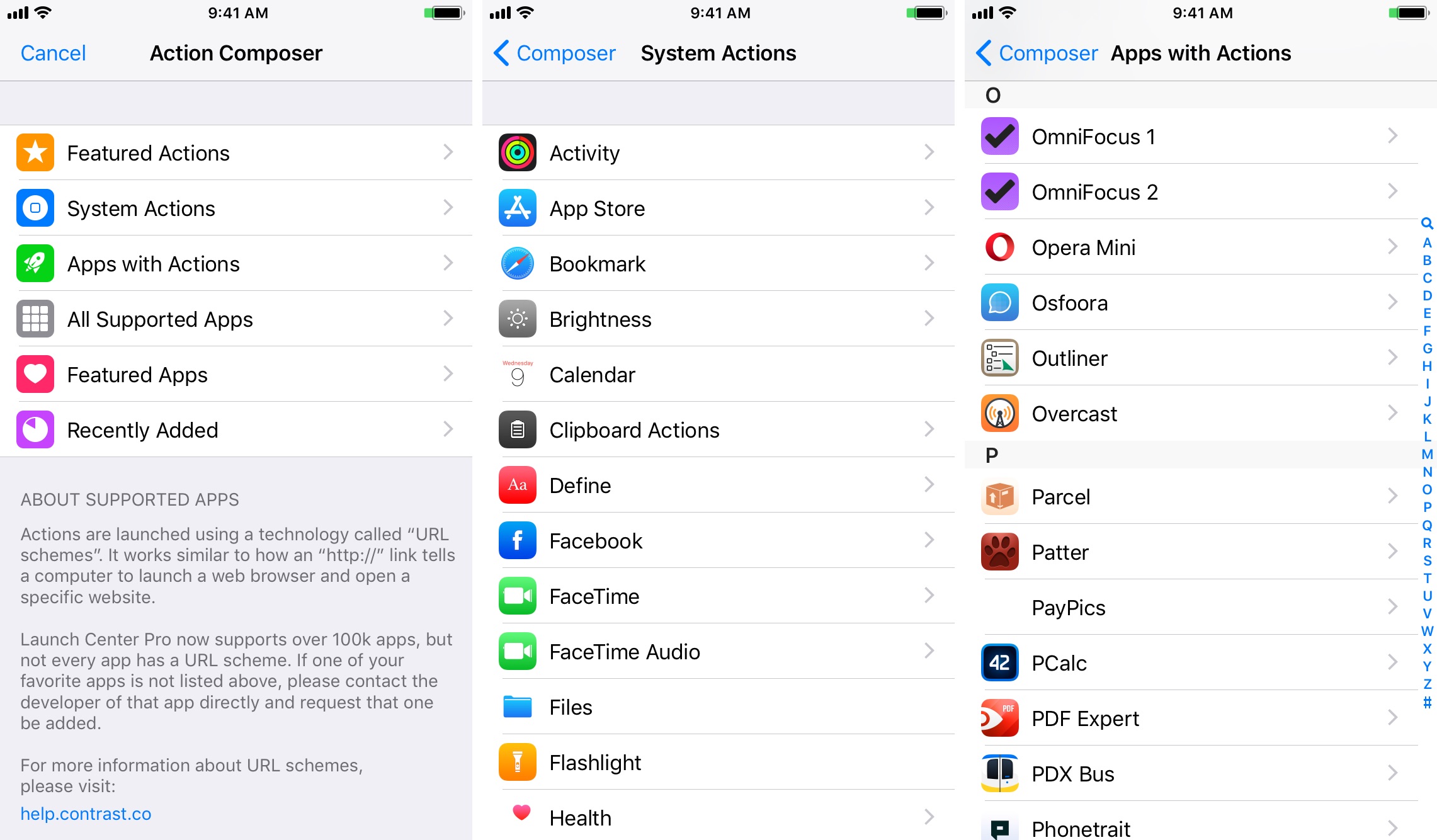The width and height of the screenshot is (1437, 840).
Task: Go back to Composer from System Actions
Action: point(554,53)
